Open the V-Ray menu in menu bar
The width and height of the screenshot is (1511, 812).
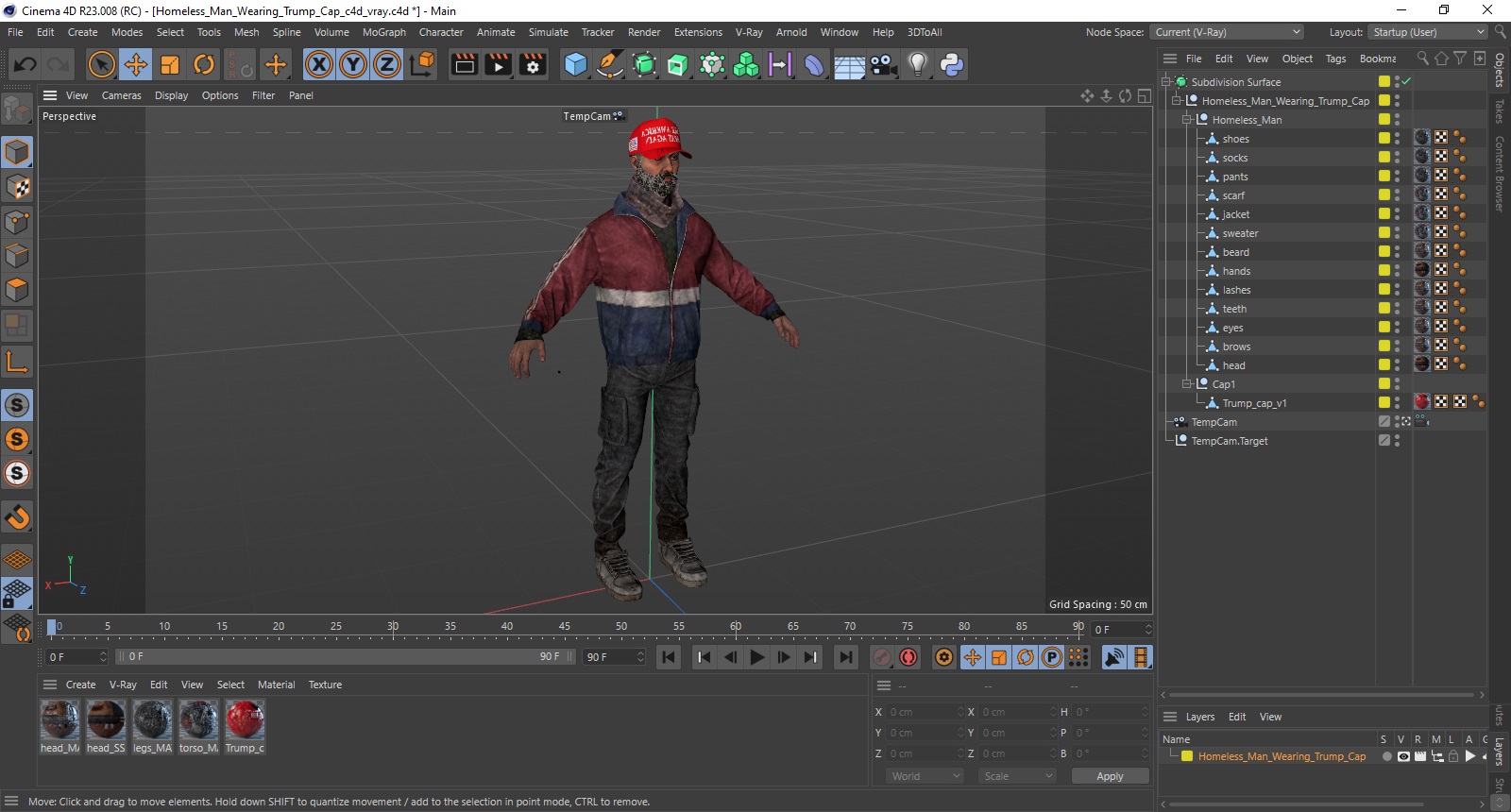pos(749,32)
